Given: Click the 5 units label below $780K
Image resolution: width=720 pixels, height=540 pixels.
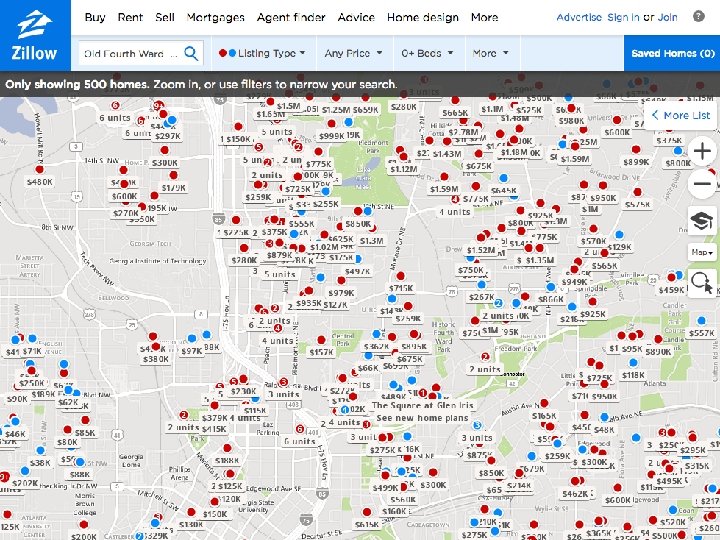Looking at the screenshot, I should [280, 274].
